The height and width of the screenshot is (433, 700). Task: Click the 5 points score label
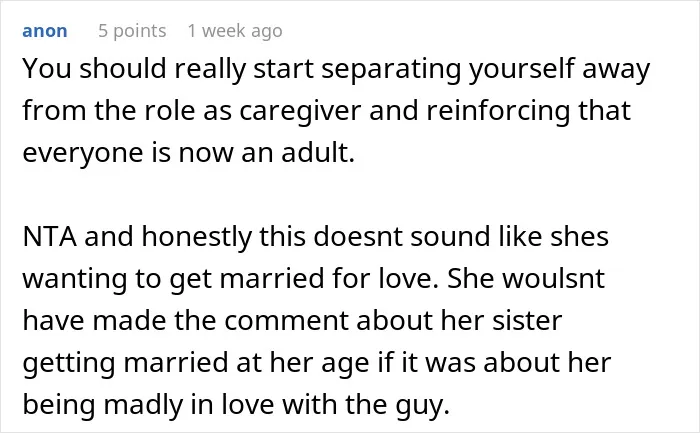pyautogui.click(x=132, y=31)
